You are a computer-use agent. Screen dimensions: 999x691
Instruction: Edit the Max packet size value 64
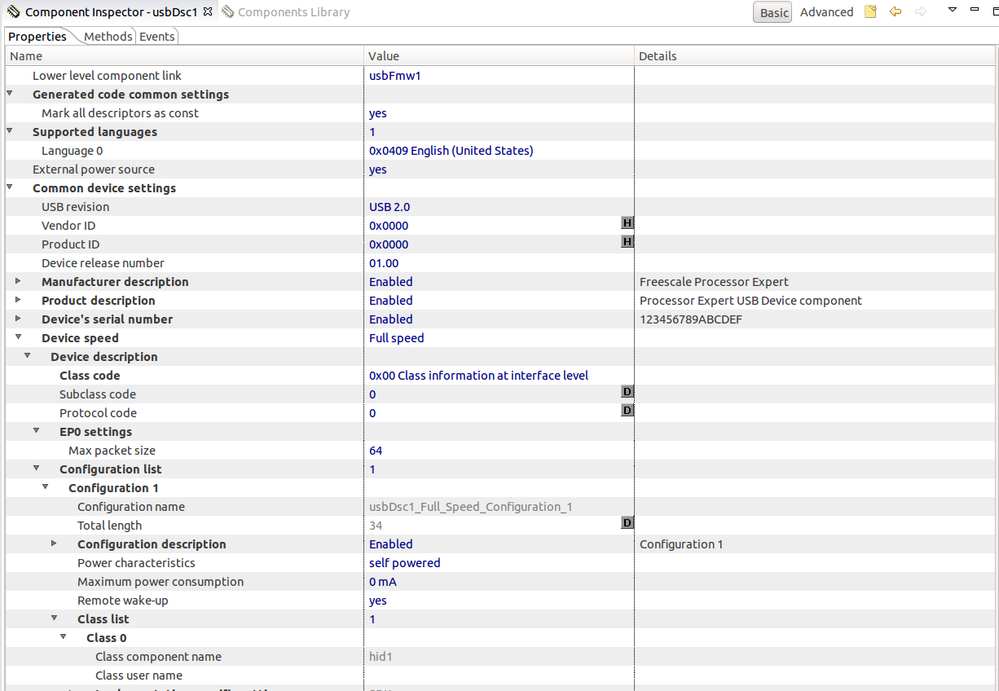[376, 451]
